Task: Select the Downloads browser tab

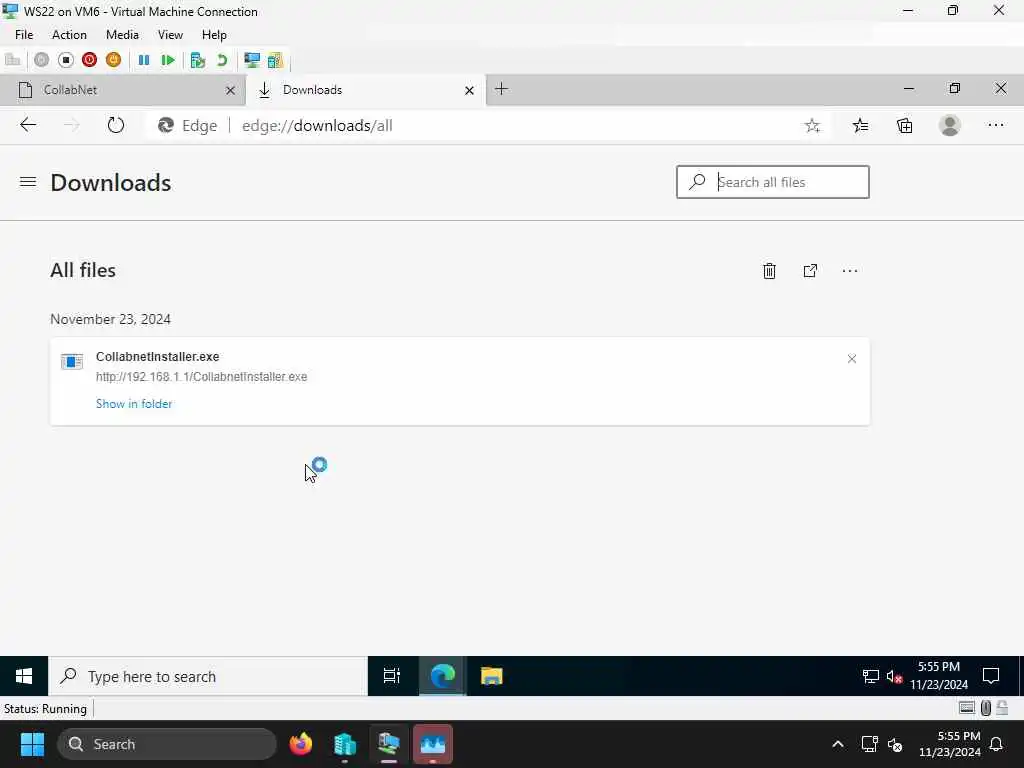Action: (365, 90)
